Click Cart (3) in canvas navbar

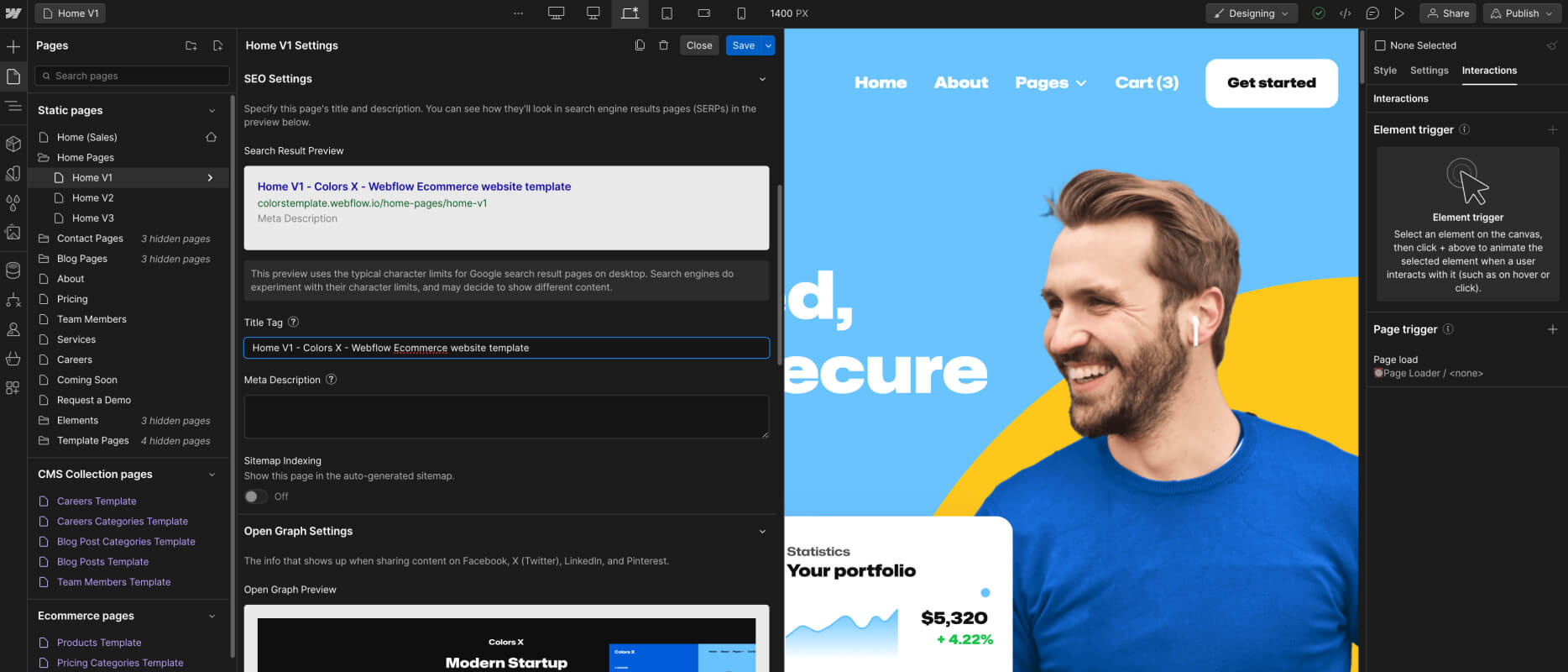[1147, 82]
